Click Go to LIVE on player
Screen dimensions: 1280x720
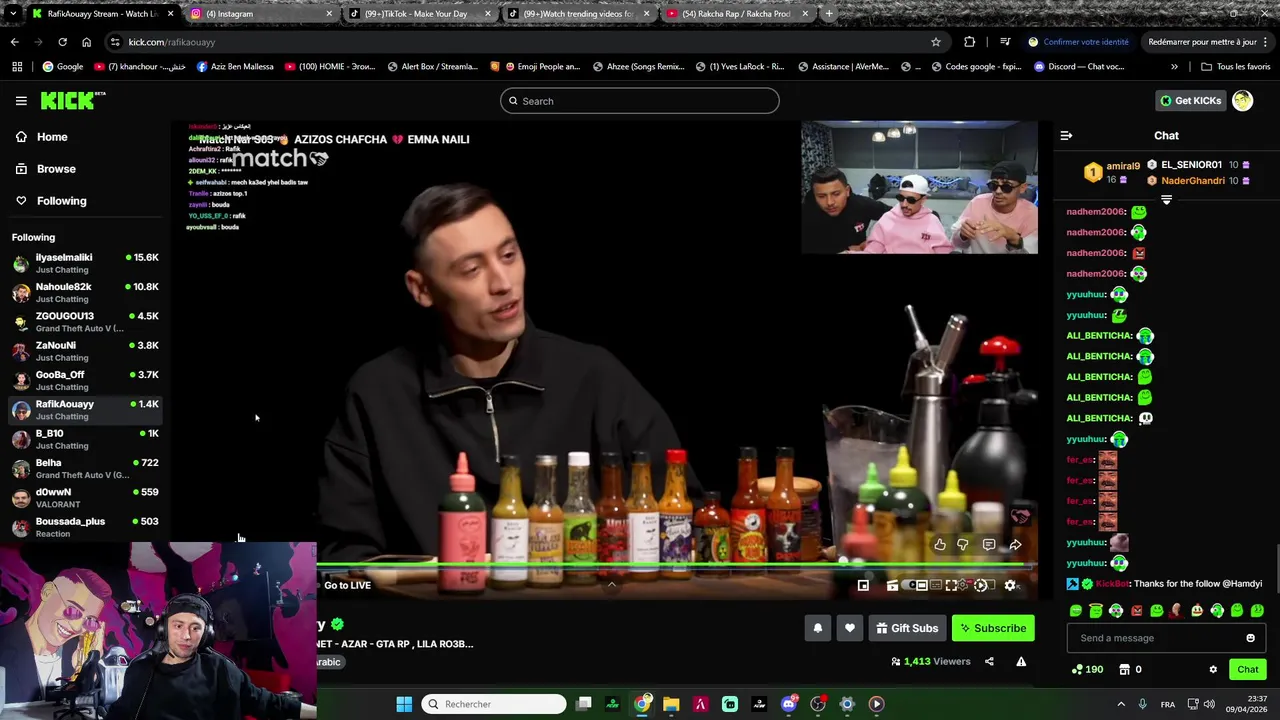pyautogui.click(x=347, y=586)
